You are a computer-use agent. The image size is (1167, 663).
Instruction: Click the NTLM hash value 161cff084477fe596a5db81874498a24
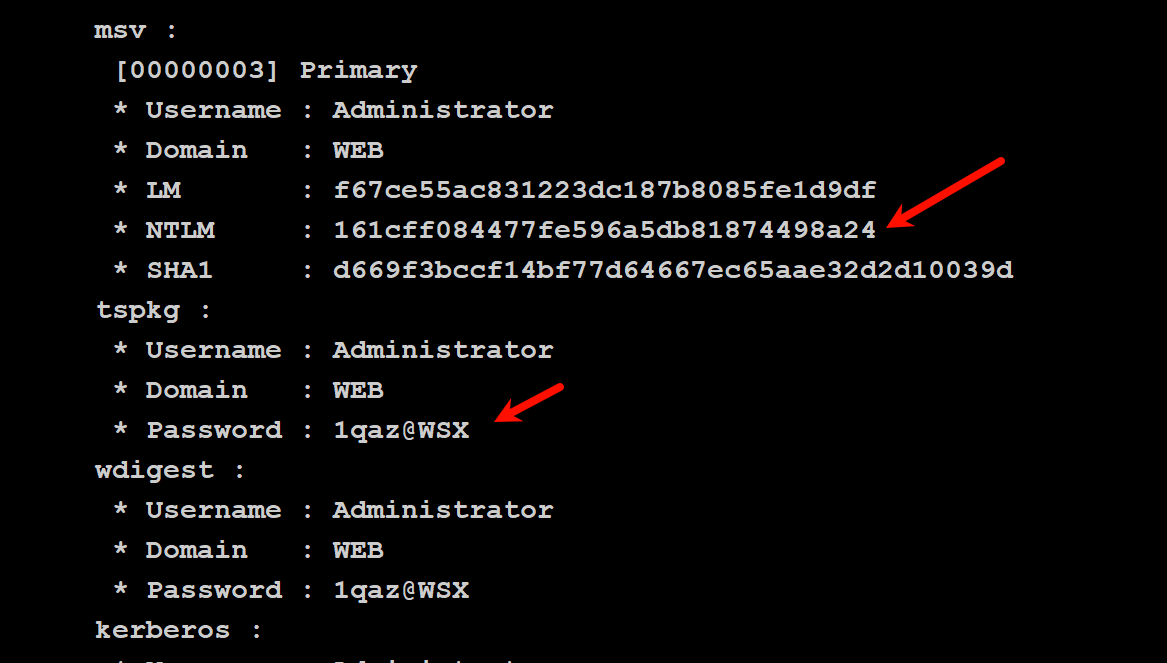604,230
